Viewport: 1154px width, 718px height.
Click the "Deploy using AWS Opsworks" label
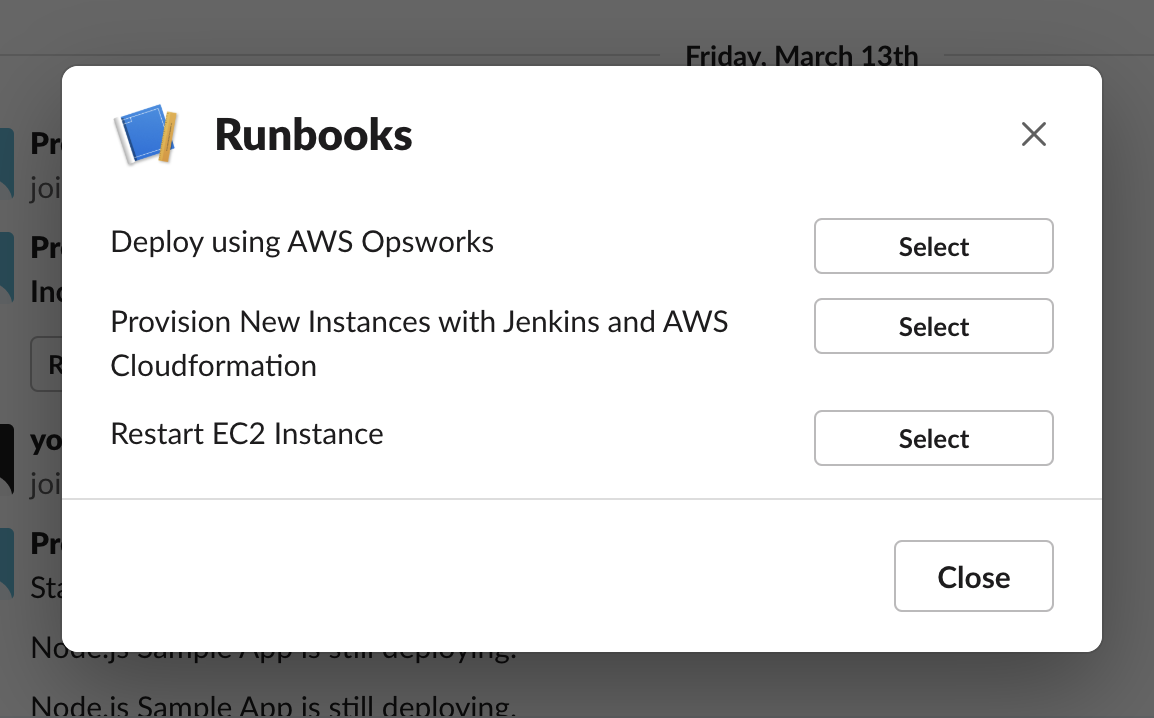click(302, 242)
